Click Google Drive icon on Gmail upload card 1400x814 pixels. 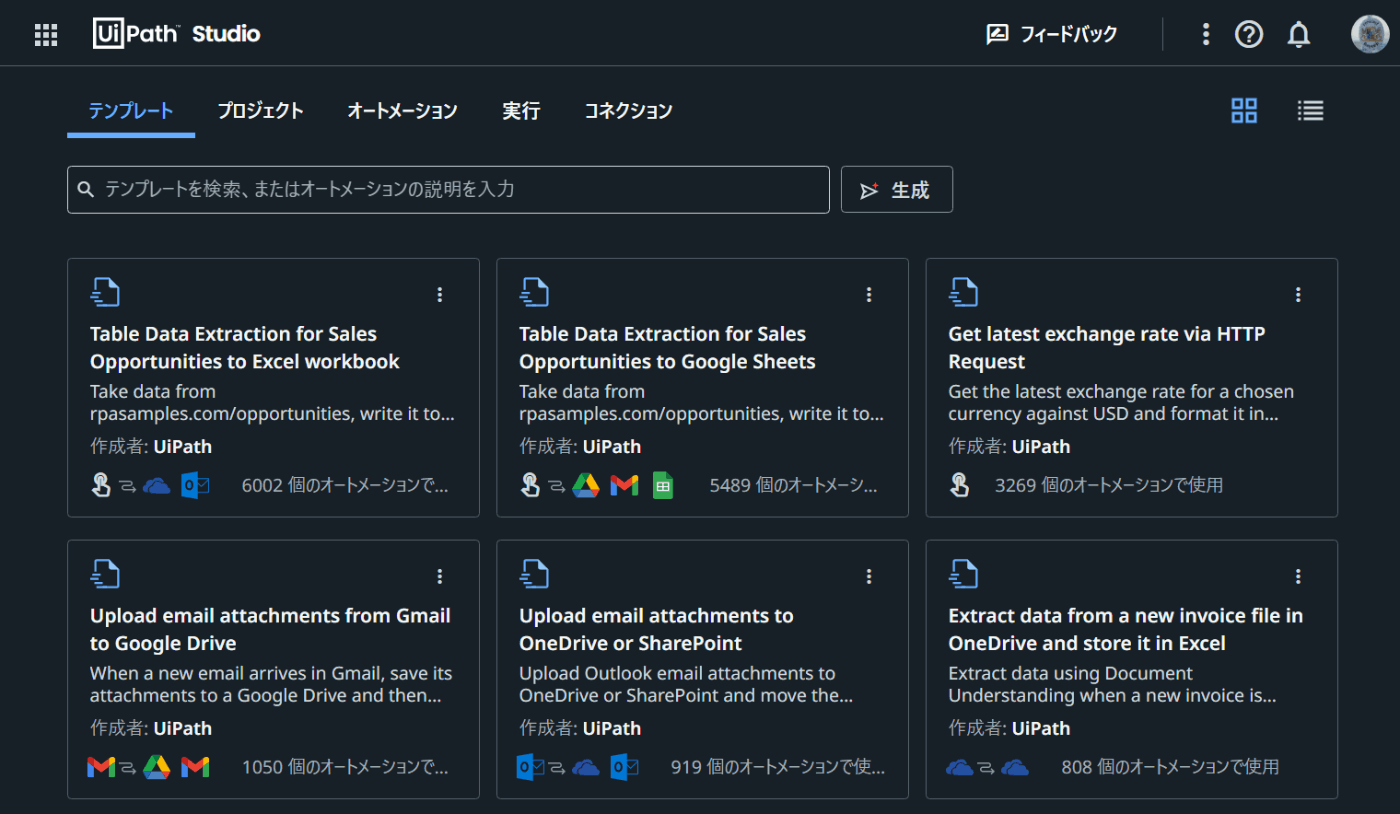(157, 768)
